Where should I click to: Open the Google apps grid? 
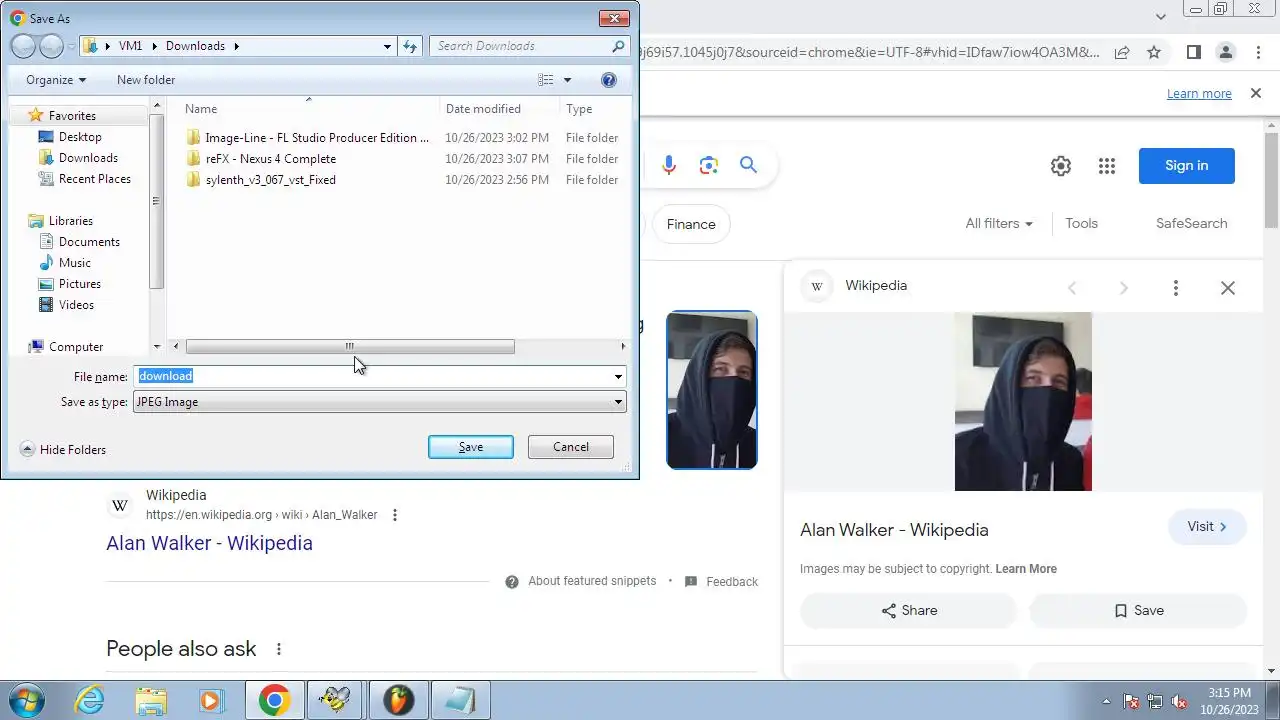(1106, 166)
